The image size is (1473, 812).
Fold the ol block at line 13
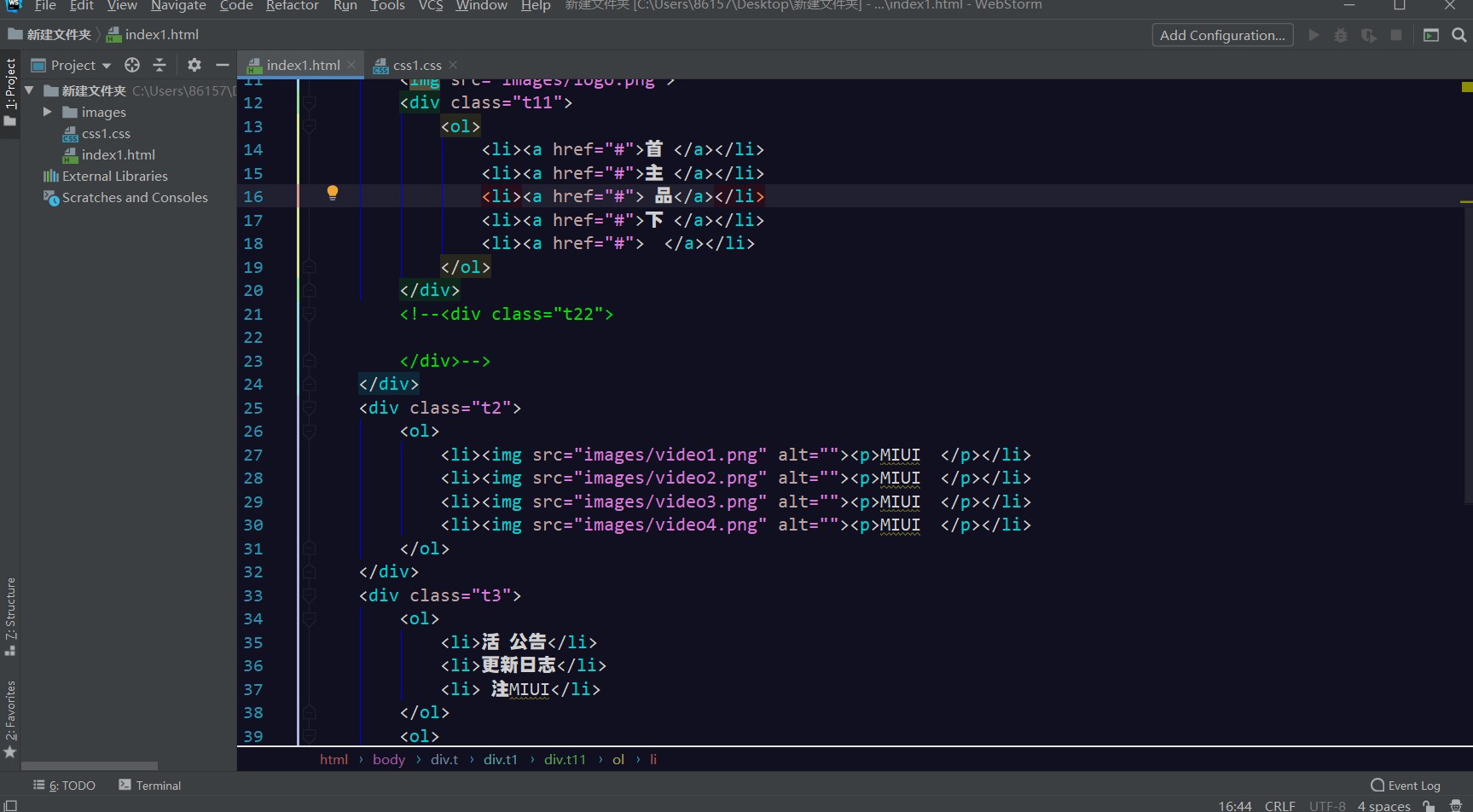click(x=310, y=126)
